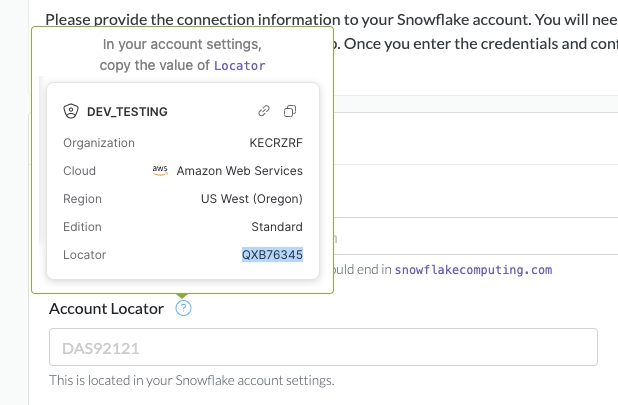
Task: Click the snowflakecomputing.com code text
Action: click(x=473, y=270)
